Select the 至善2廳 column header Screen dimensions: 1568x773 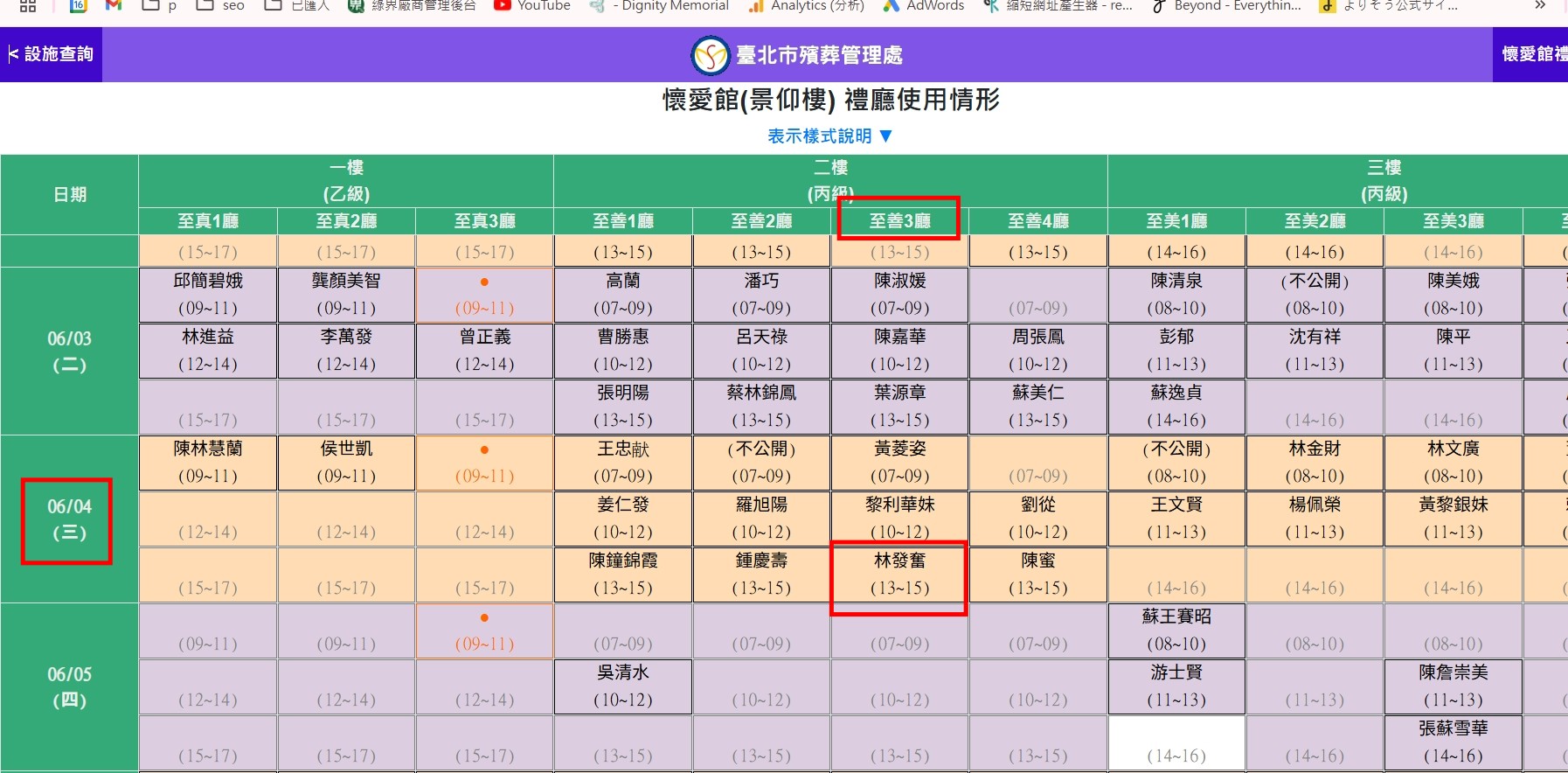pyautogui.click(x=761, y=221)
